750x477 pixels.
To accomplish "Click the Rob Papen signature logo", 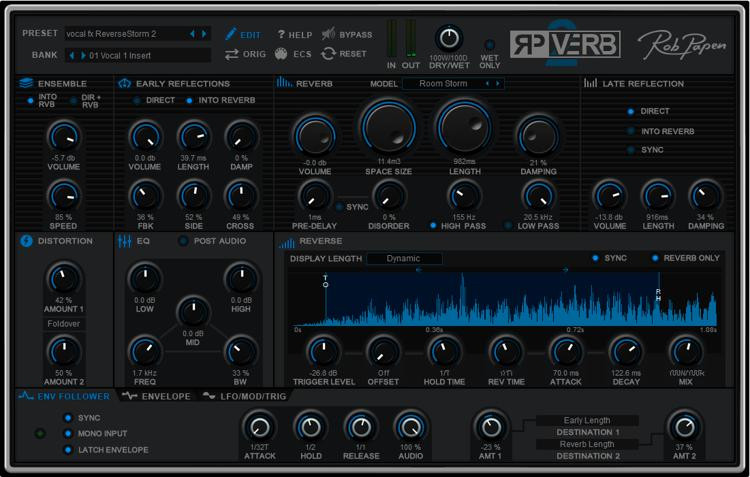I will pos(682,45).
